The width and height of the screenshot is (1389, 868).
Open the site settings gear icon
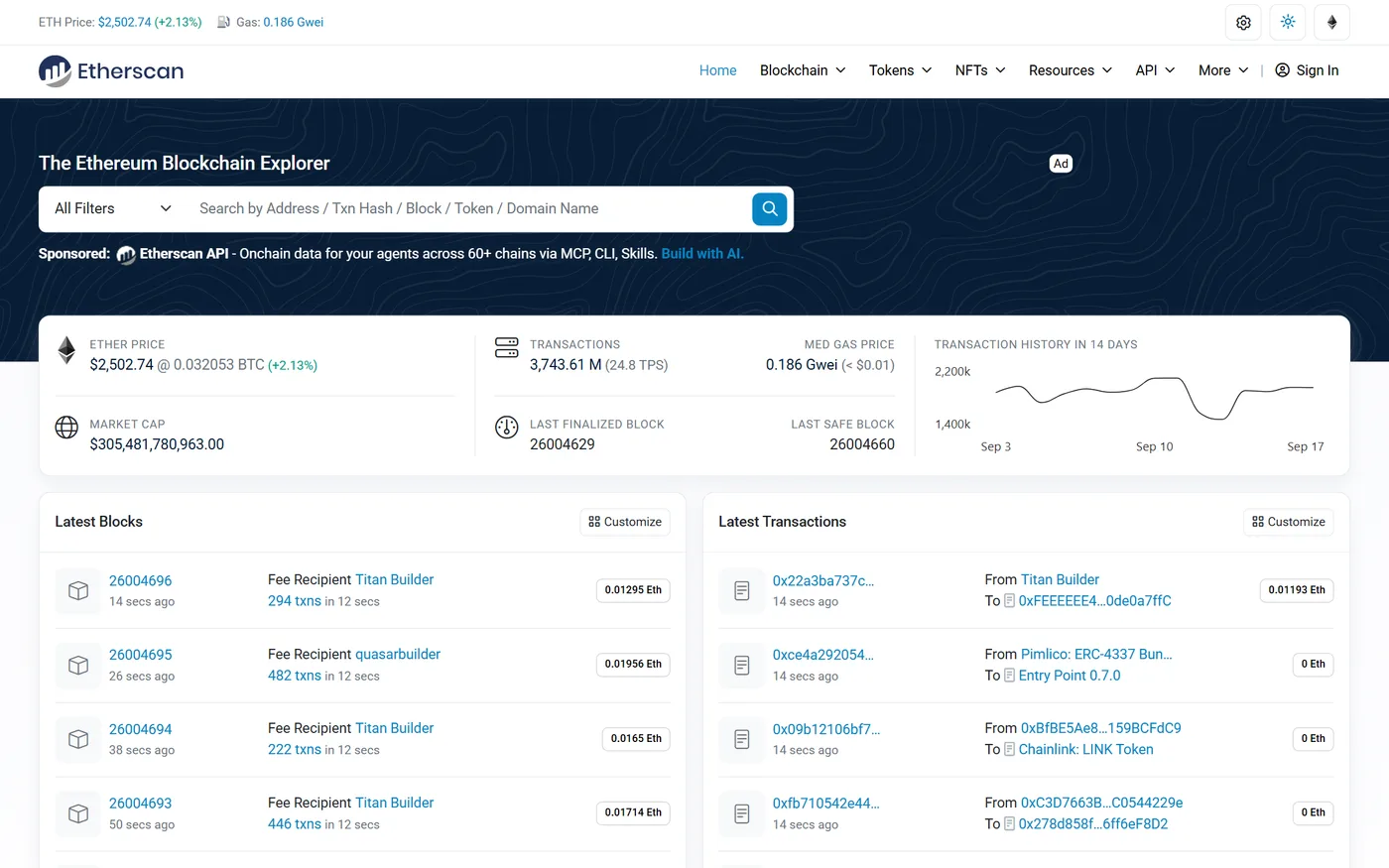pos(1243,22)
